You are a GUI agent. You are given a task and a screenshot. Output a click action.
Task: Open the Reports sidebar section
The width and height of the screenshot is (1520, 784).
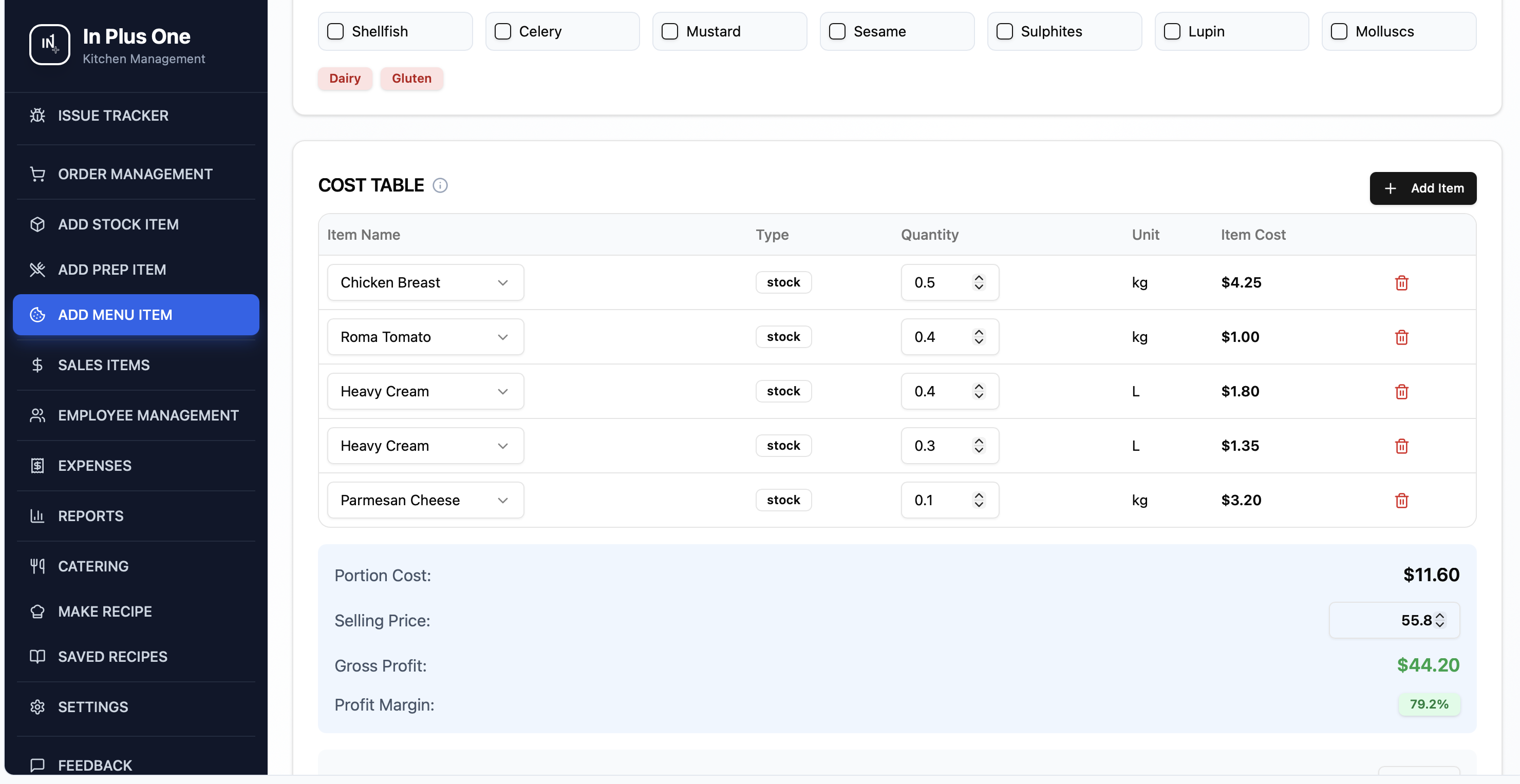coord(91,516)
